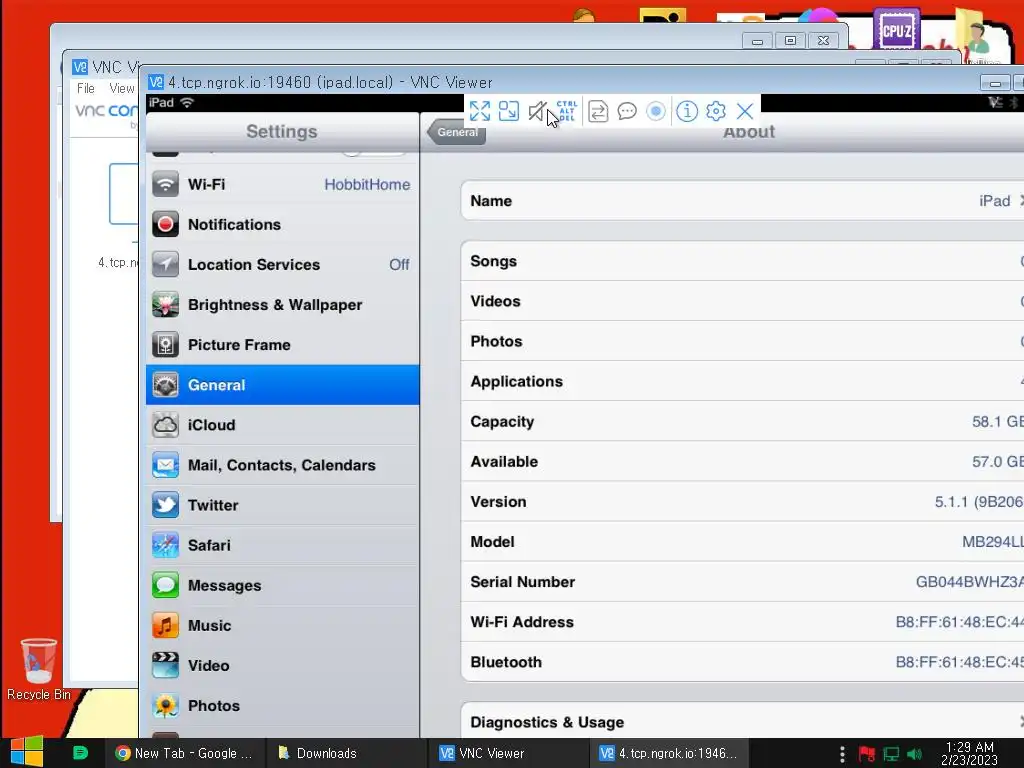Screen dimensions: 1024x768
Task: Open Photos settings in sidebar
Action: click(283, 706)
